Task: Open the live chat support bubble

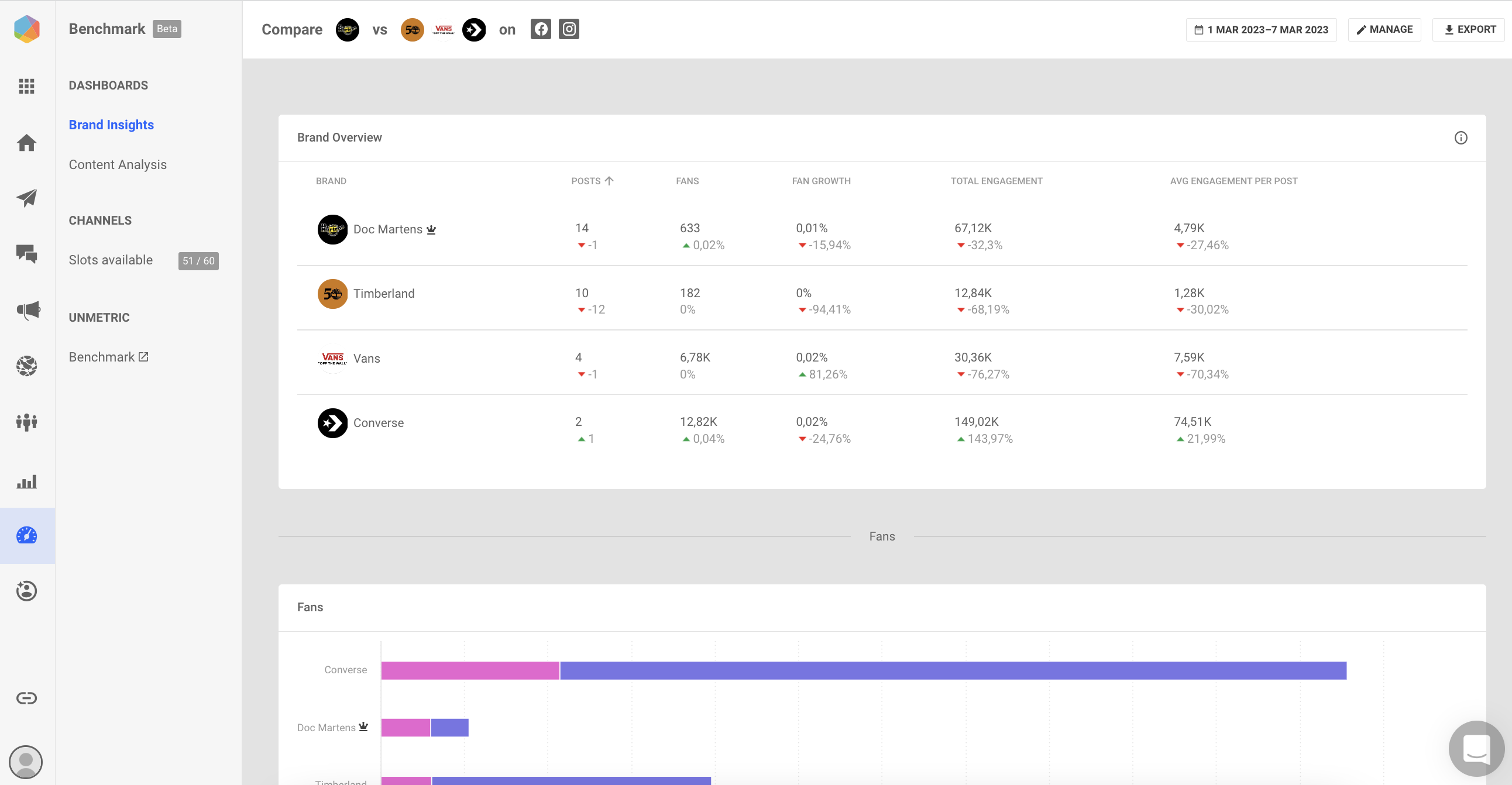Action: pos(1476,749)
